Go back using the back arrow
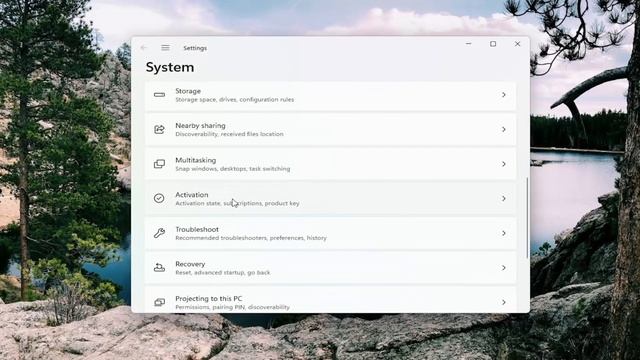This screenshot has width=640, height=360. 144,48
